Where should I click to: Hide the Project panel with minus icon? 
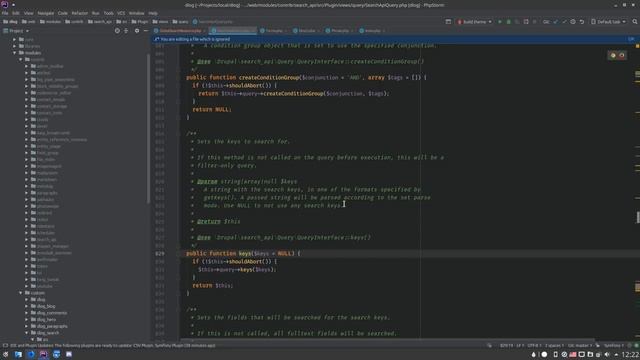point(146,31)
